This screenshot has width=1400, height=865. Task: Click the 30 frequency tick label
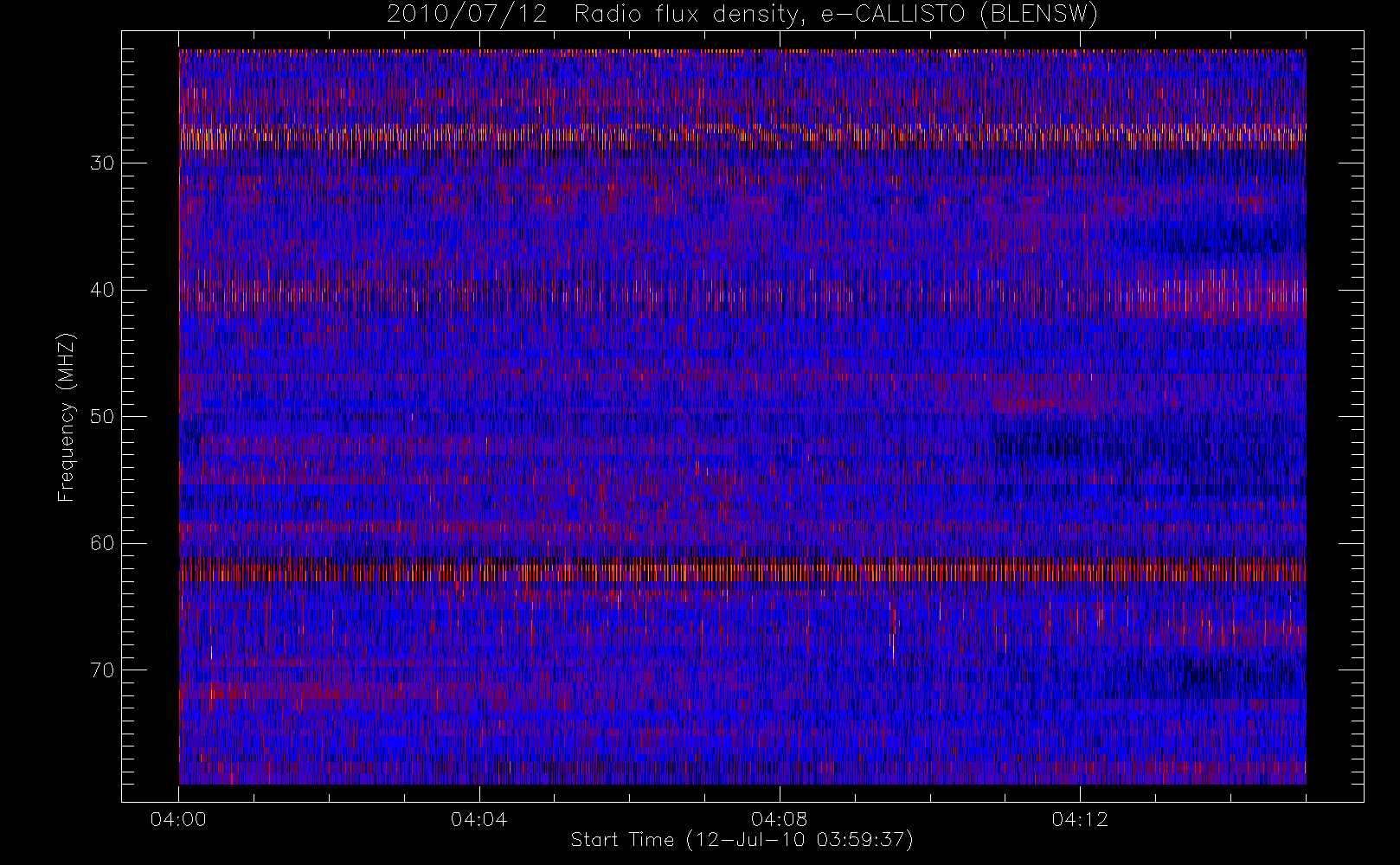(102, 163)
